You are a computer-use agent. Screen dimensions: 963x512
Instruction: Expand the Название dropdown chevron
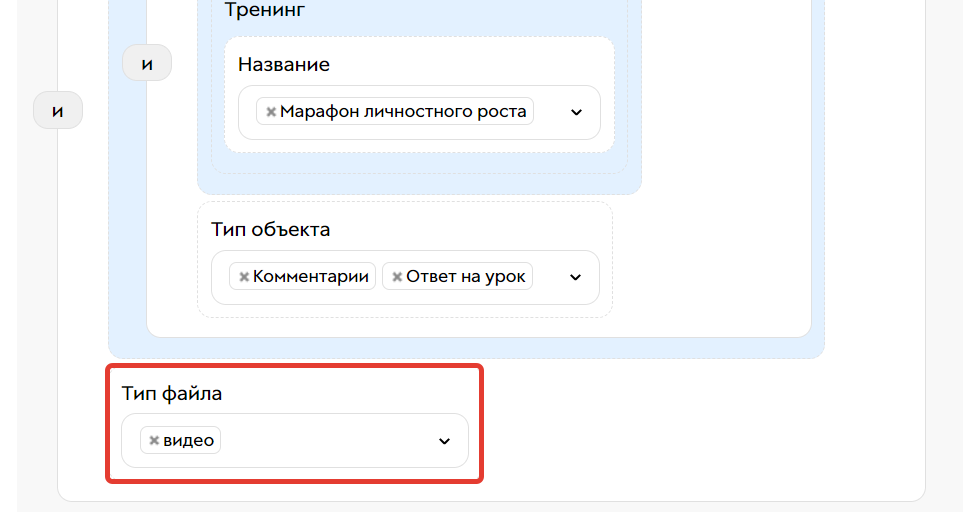coord(576,112)
